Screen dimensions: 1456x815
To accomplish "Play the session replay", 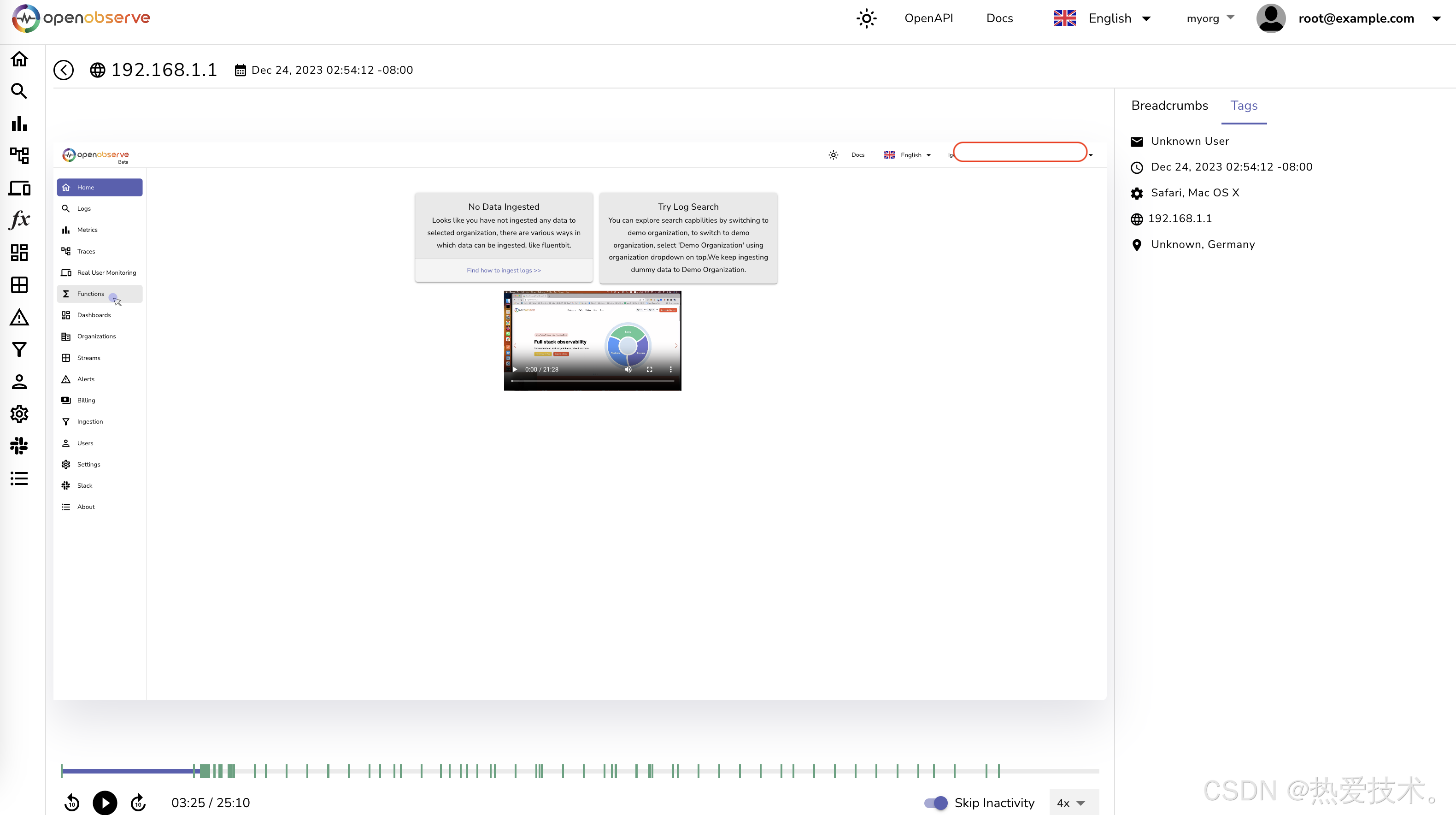I will point(105,803).
